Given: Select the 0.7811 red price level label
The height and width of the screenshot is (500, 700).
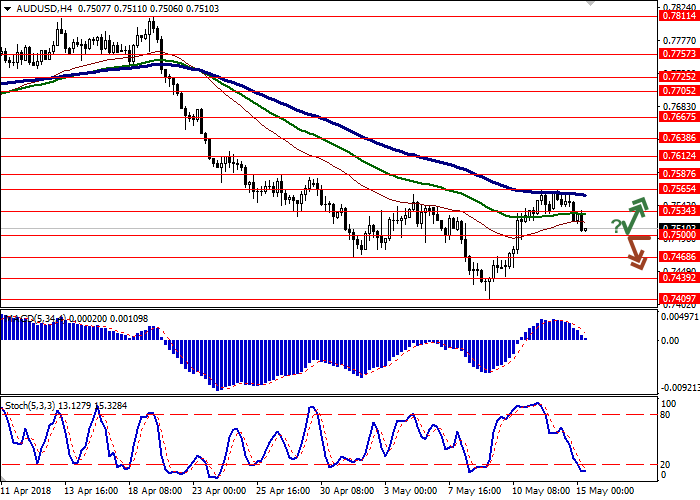Looking at the screenshot, I should [676, 16].
